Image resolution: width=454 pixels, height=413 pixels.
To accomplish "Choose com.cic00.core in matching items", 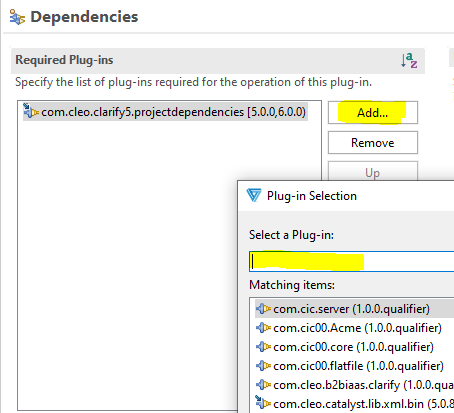I will tap(355, 347).
